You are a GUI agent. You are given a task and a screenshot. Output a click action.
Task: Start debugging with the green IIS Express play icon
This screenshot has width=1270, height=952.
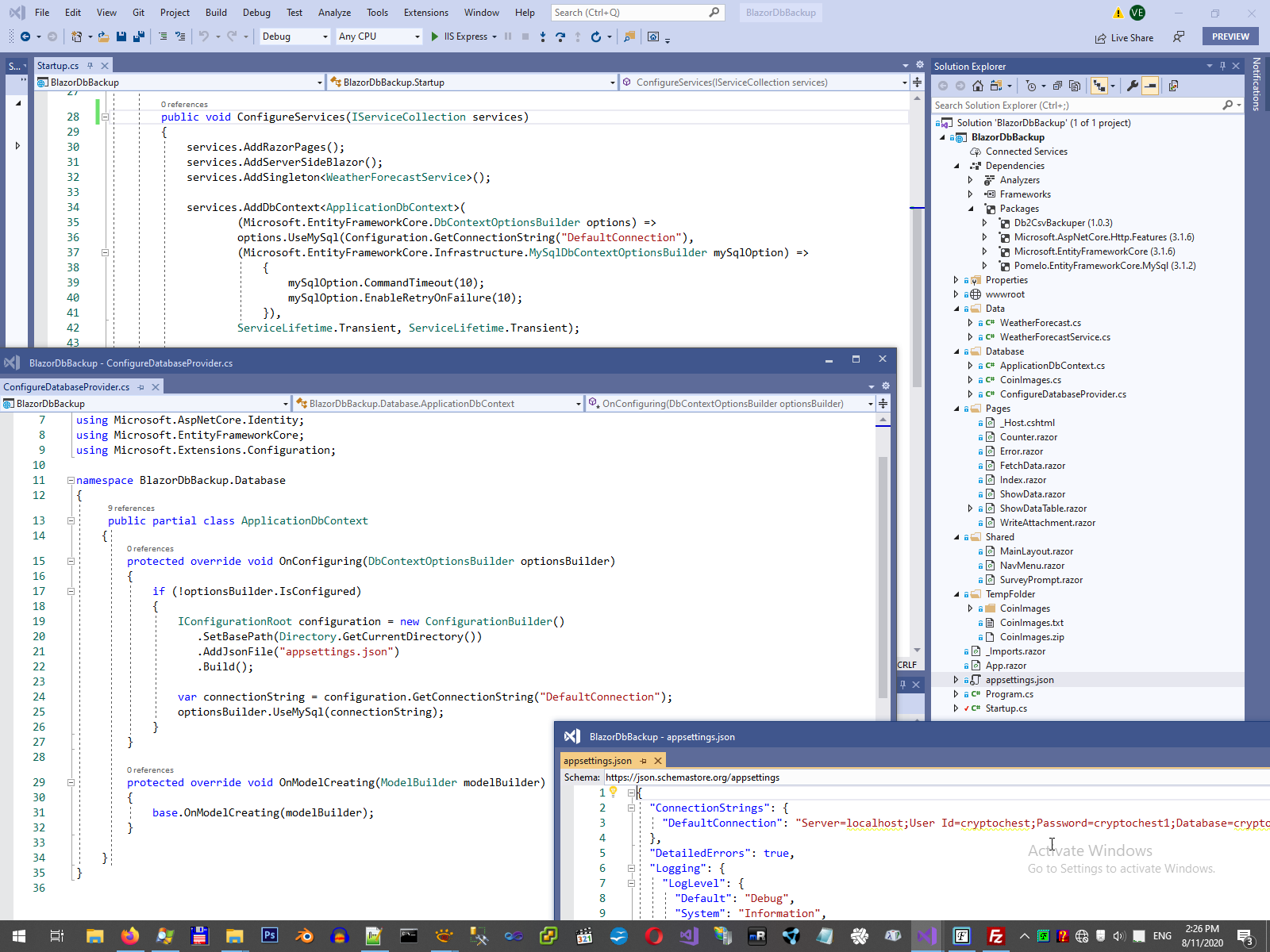pos(434,36)
